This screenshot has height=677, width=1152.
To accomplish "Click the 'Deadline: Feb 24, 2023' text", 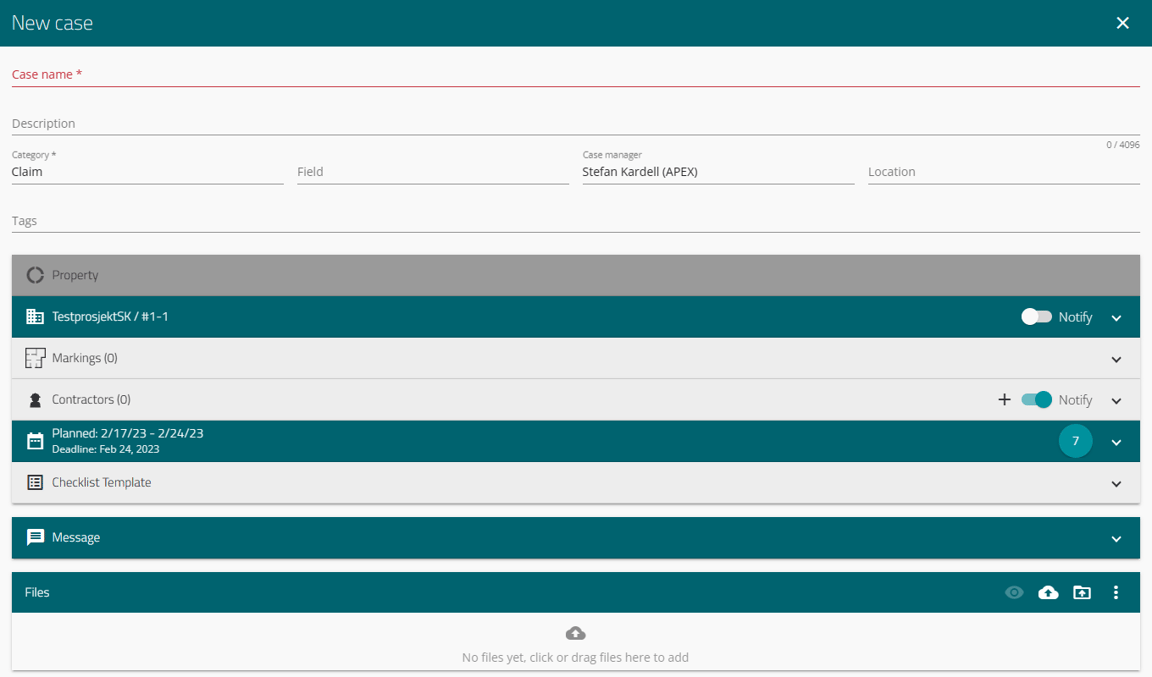I will coord(106,449).
